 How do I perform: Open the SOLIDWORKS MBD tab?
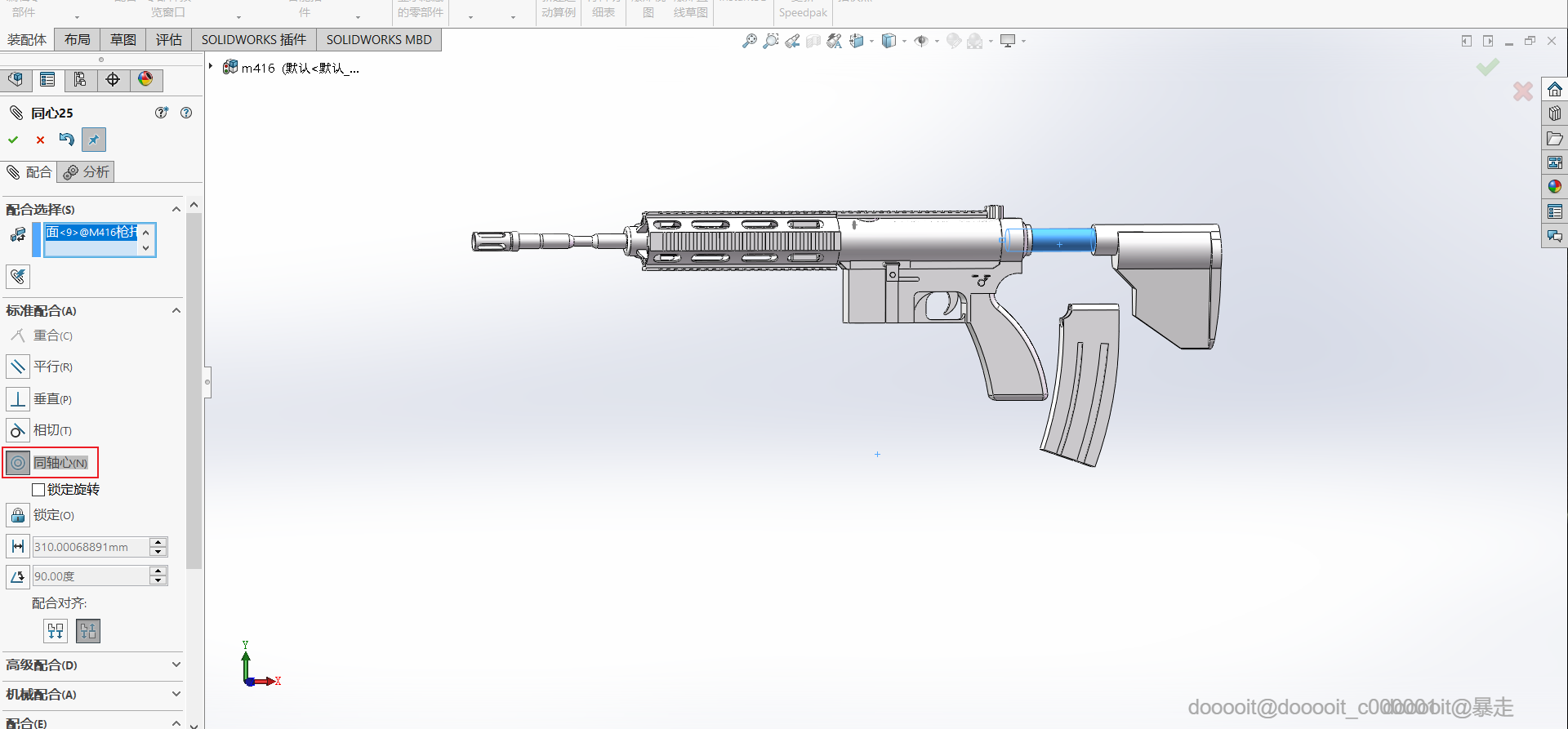[379, 39]
